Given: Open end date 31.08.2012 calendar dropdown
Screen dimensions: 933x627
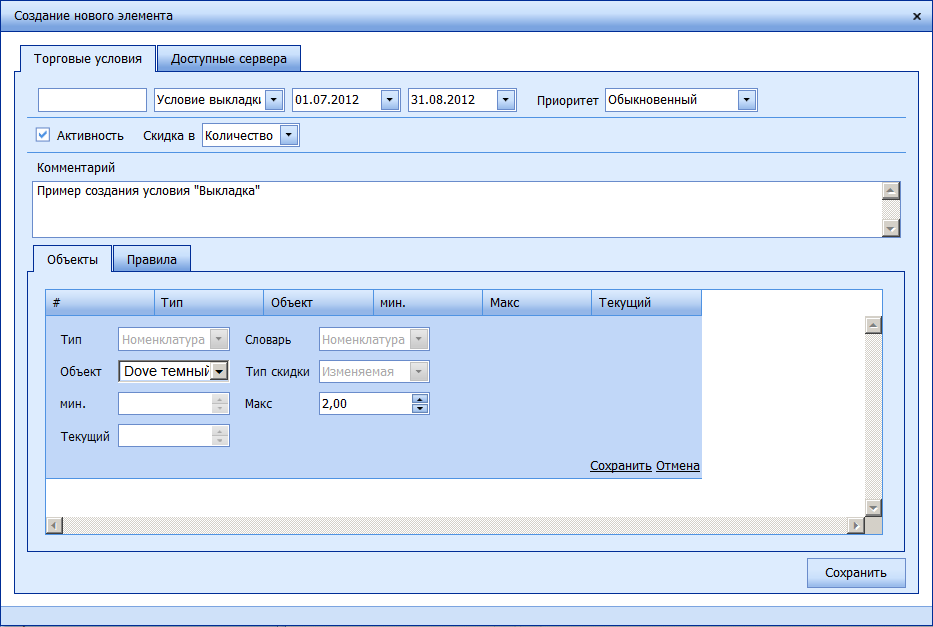Looking at the screenshot, I should point(506,100).
